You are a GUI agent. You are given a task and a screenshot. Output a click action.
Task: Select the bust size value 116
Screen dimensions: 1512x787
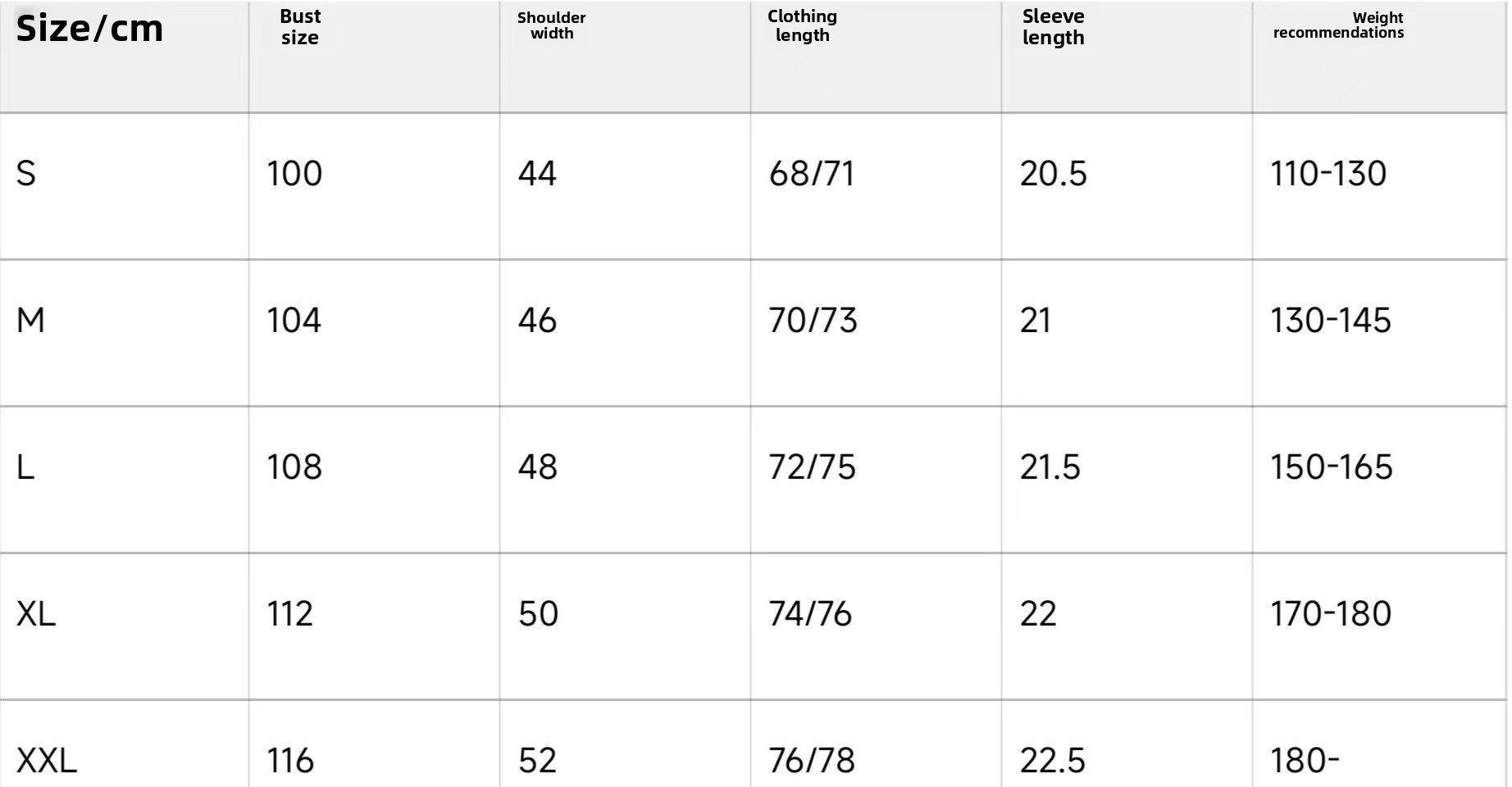[290, 761]
